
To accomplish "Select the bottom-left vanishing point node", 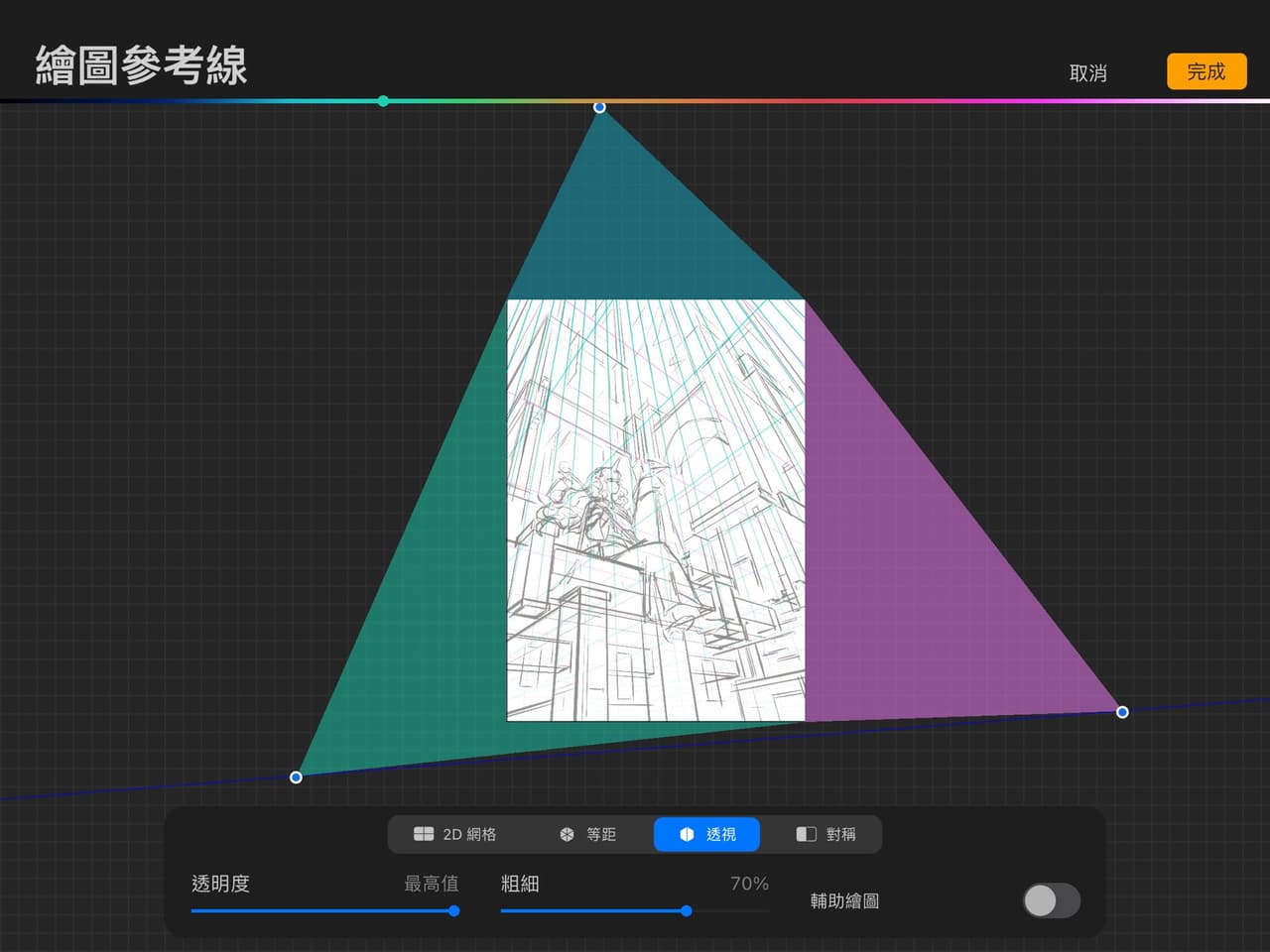I will [296, 777].
